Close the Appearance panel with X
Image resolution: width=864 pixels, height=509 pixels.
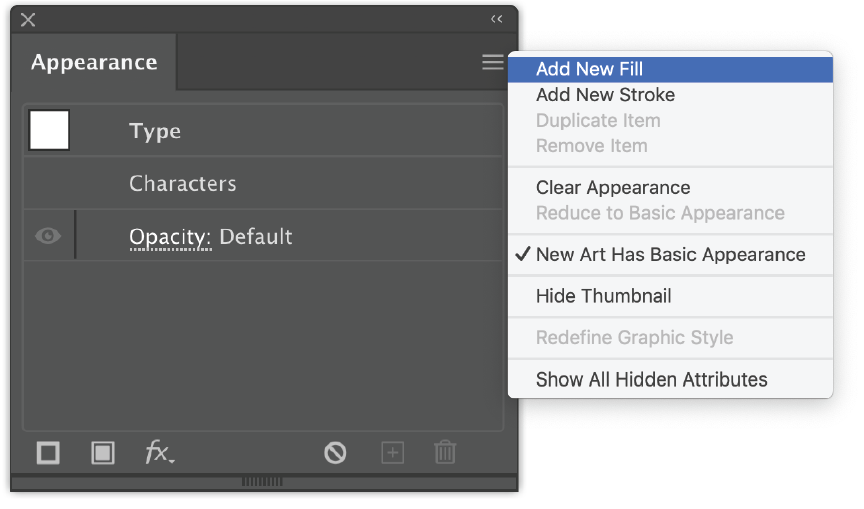coord(28,20)
